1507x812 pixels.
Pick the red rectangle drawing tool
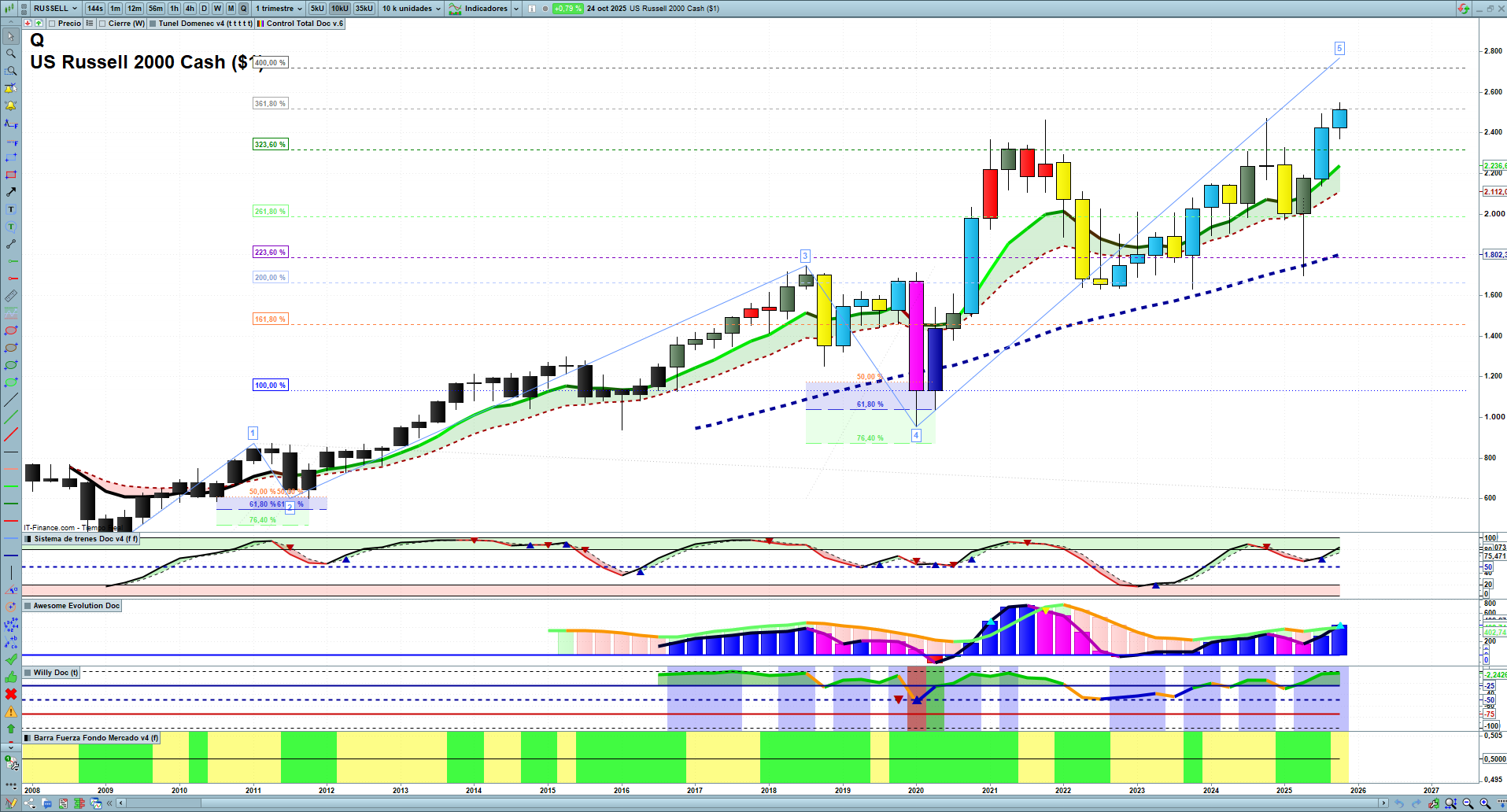11,175
